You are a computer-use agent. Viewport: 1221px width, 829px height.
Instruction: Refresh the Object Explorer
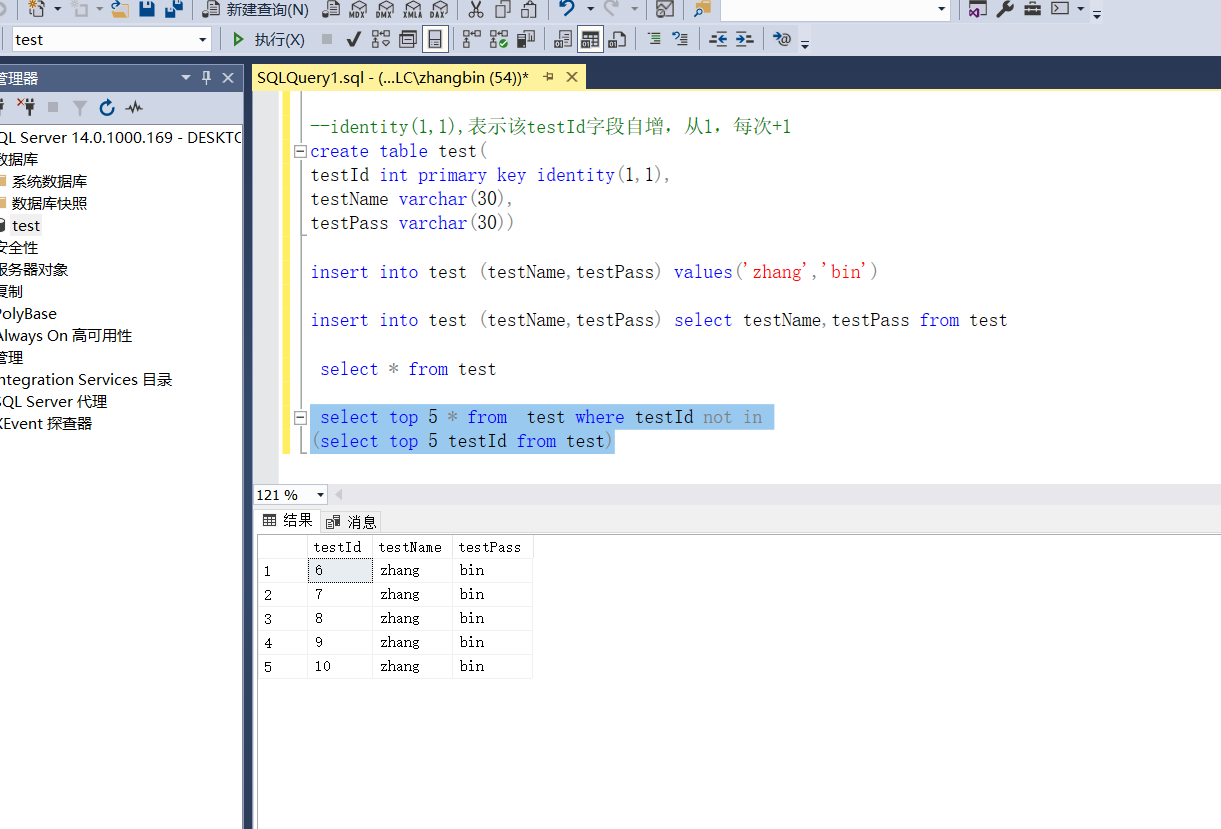[107, 108]
